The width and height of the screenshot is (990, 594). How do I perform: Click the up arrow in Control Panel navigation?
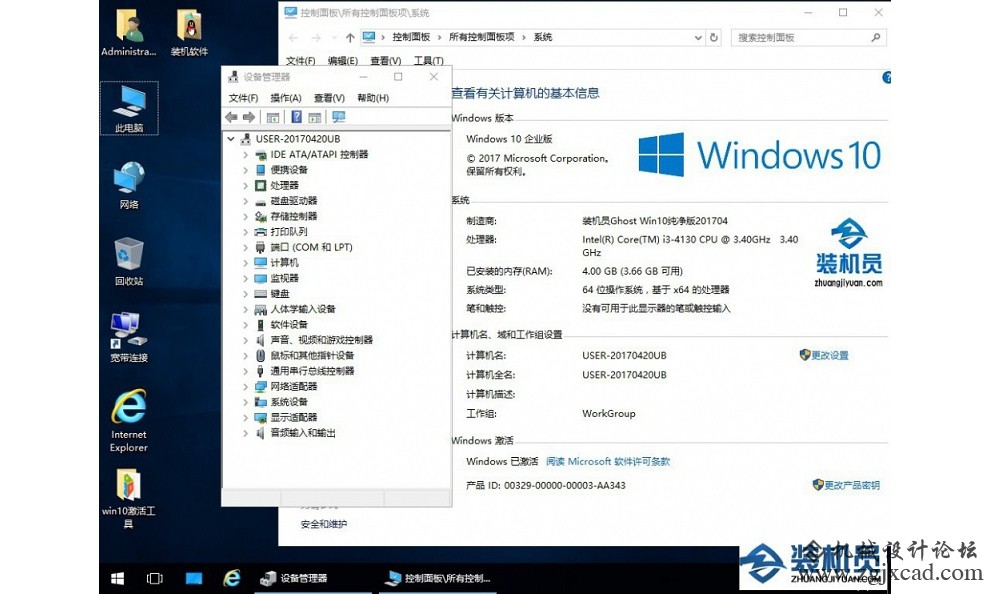point(350,38)
